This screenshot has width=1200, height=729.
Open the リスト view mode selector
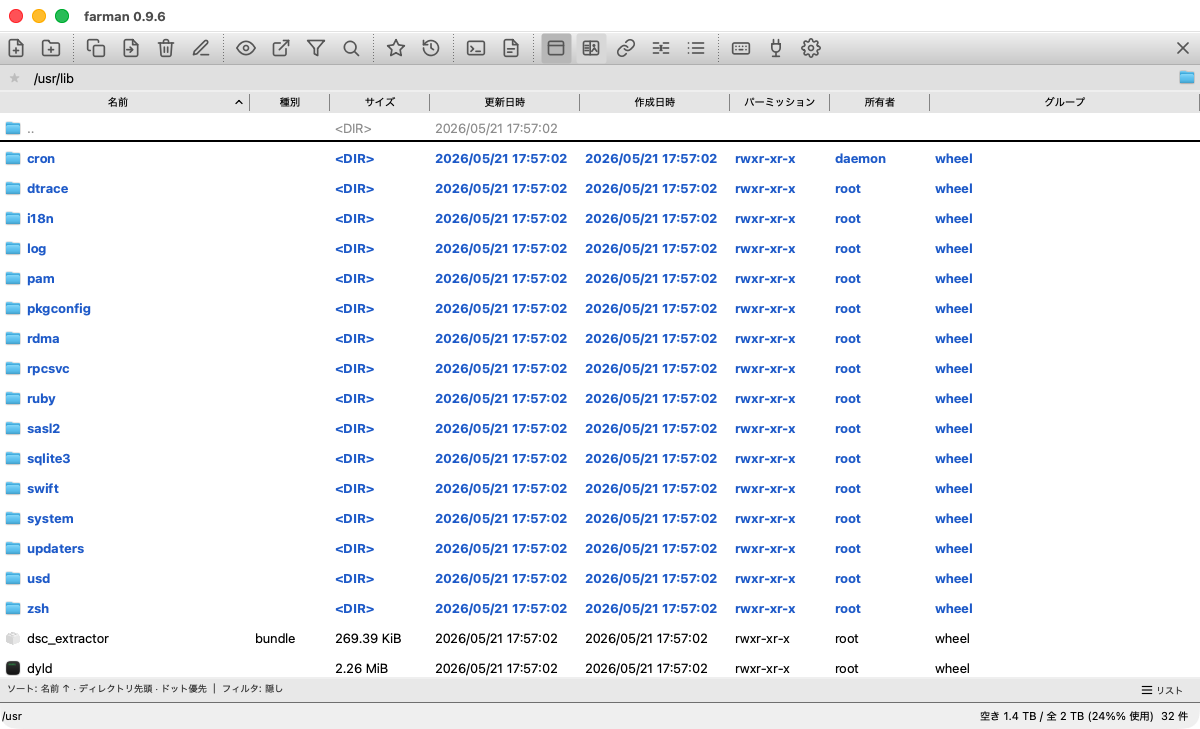coord(1163,691)
